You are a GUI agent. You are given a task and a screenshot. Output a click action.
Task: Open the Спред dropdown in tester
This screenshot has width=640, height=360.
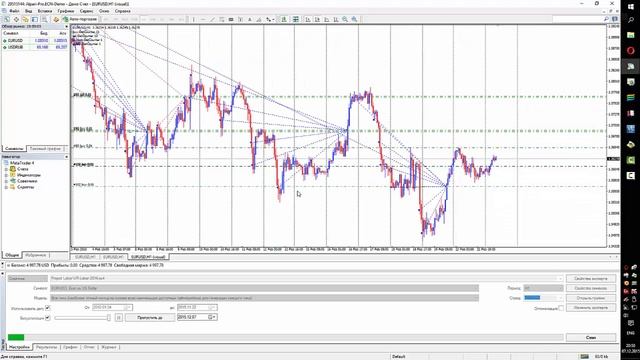pyautogui.click(x=543, y=298)
